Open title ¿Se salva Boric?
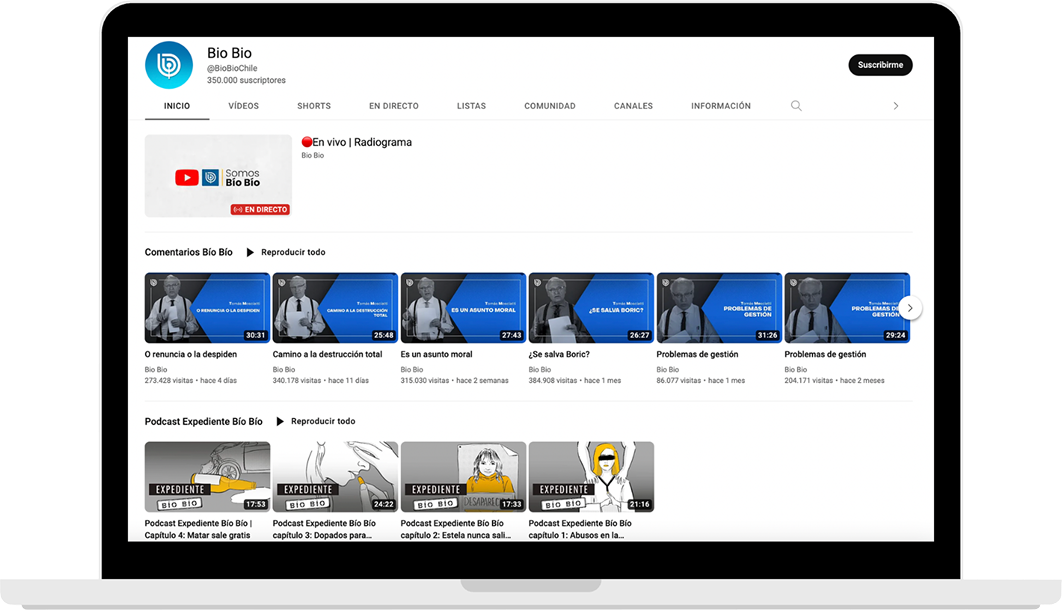 pyautogui.click(x=559, y=355)
